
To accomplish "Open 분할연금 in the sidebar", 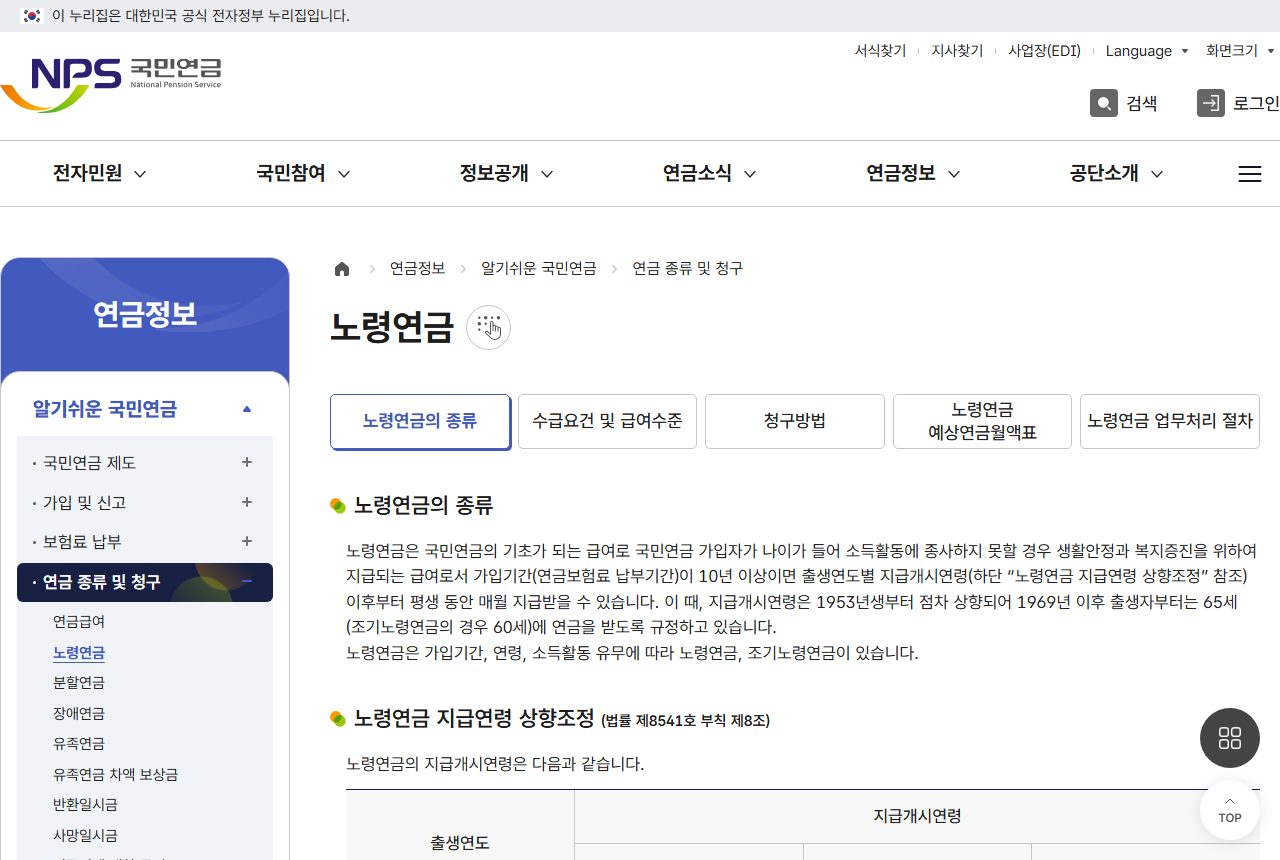I will point(79,683).
